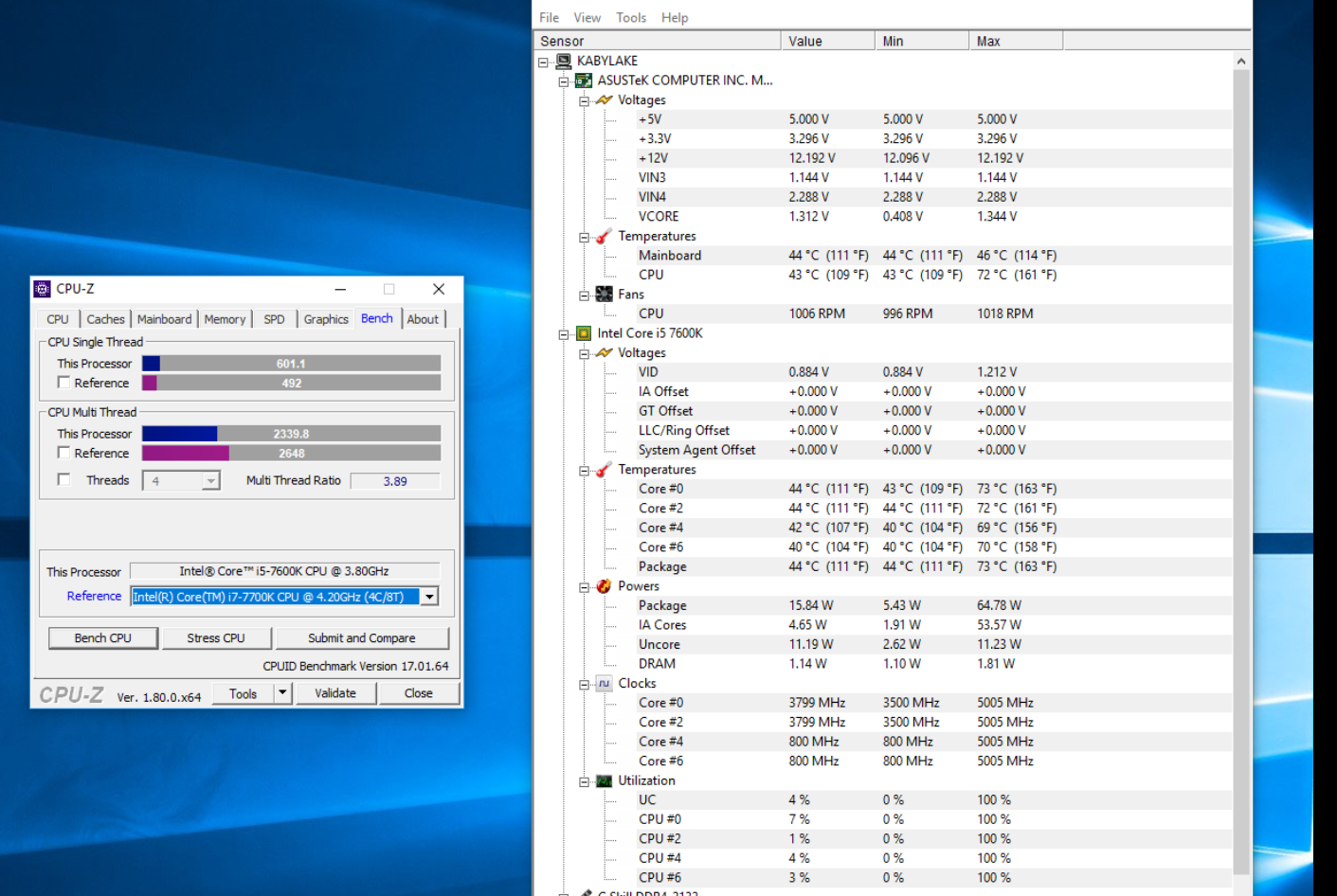Switch to the SPD tab
This screenshot has width=1337, height=896.
pyautogui.click(x=274, y=319)
